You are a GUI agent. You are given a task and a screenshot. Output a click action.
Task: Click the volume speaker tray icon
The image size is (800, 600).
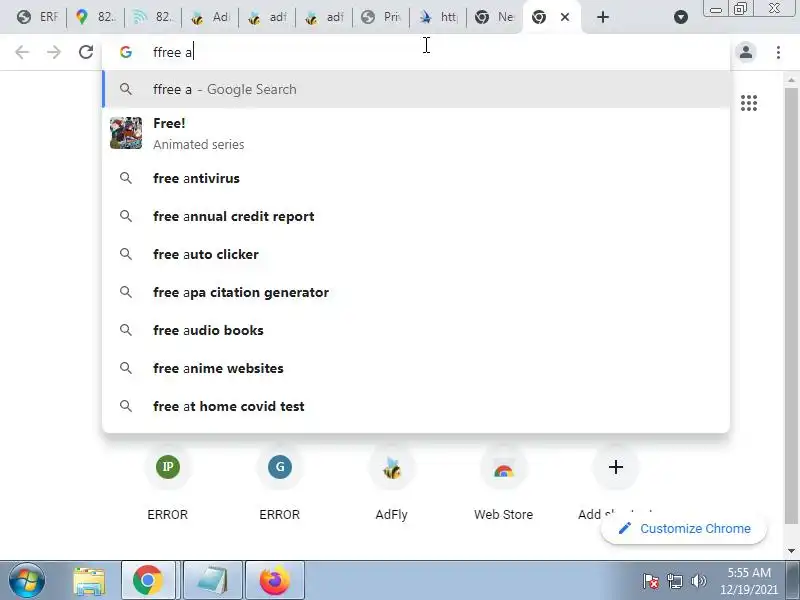coord(698,581)
